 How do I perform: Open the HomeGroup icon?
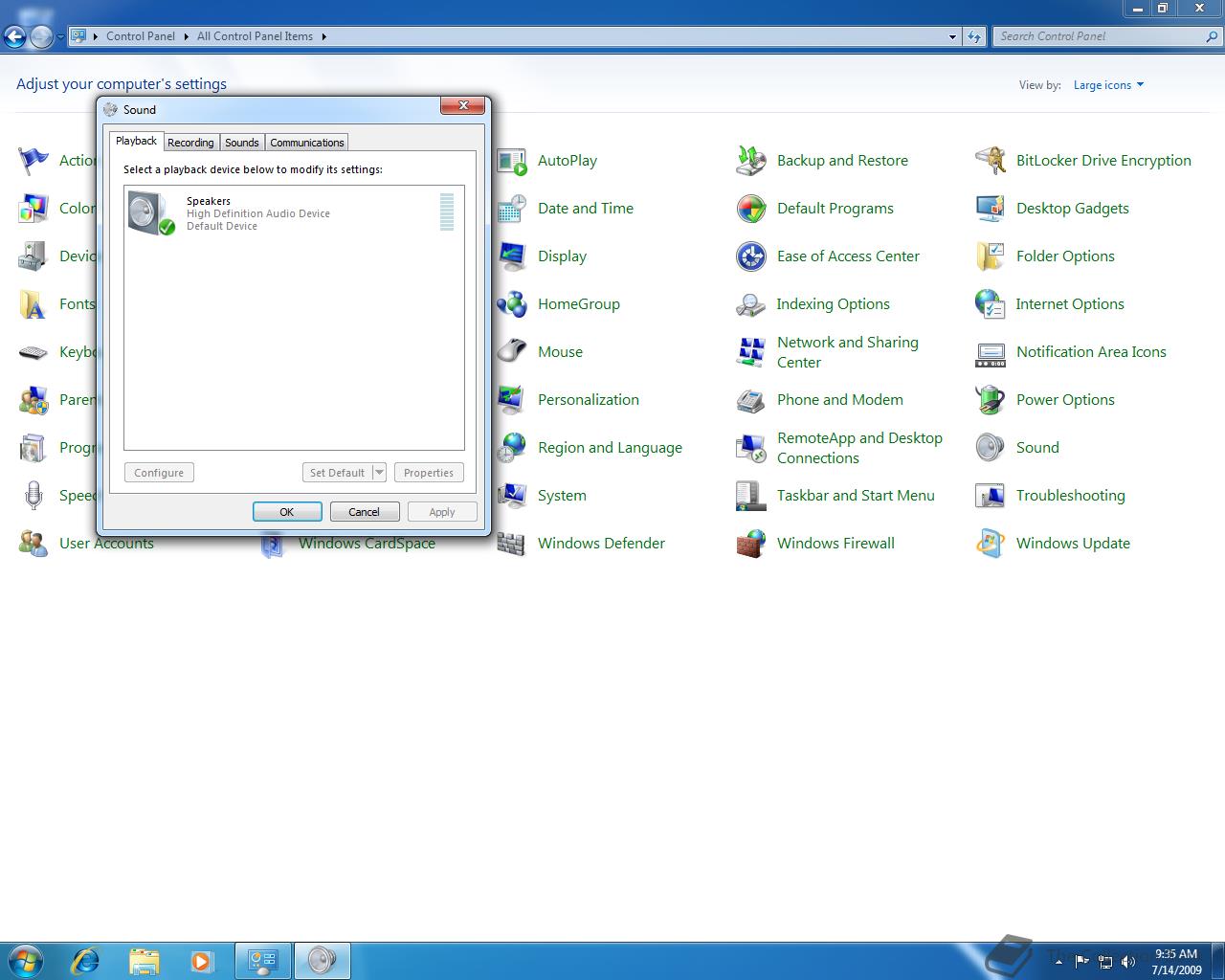512,304
